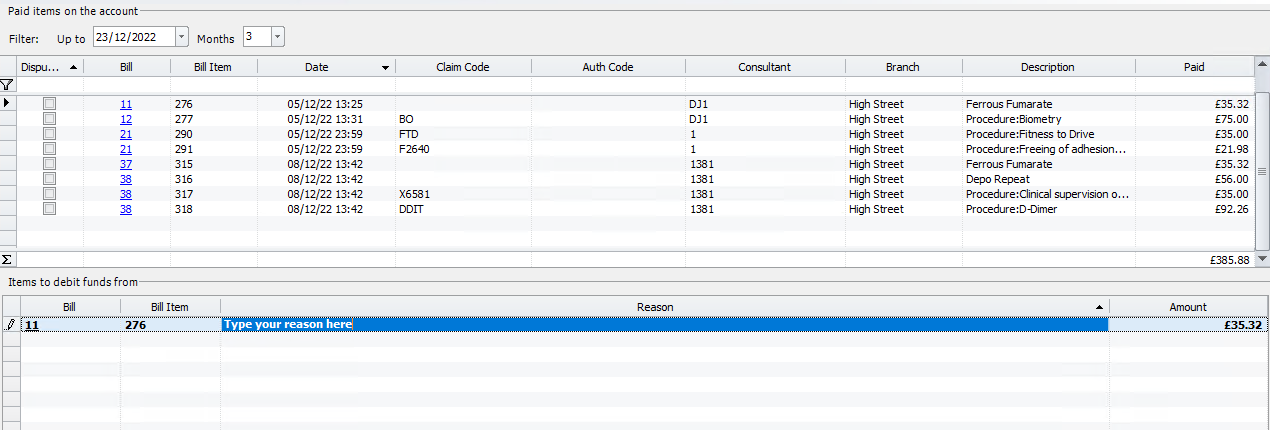Screen dimensions: 1270x430
Task: Click the sum sigma icon in footer row
Action: 8,259
